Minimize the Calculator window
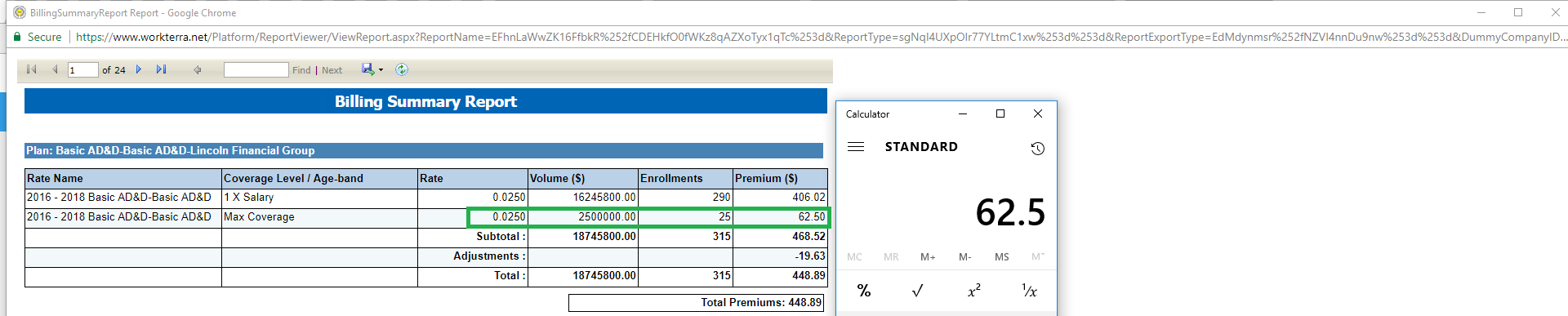 (963, 114)
